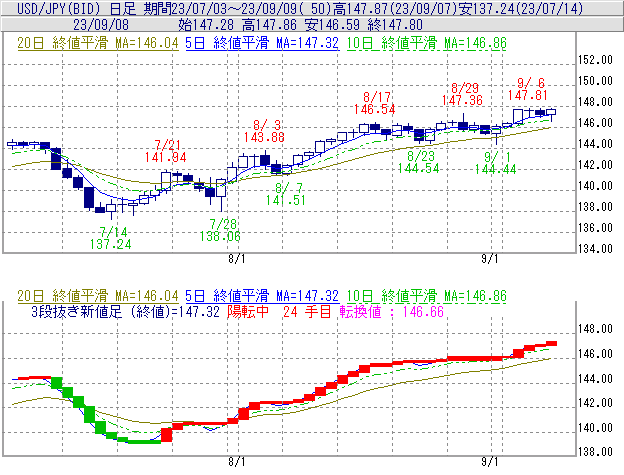Click the 9/6 147.81 high annotation

point(528,89)
